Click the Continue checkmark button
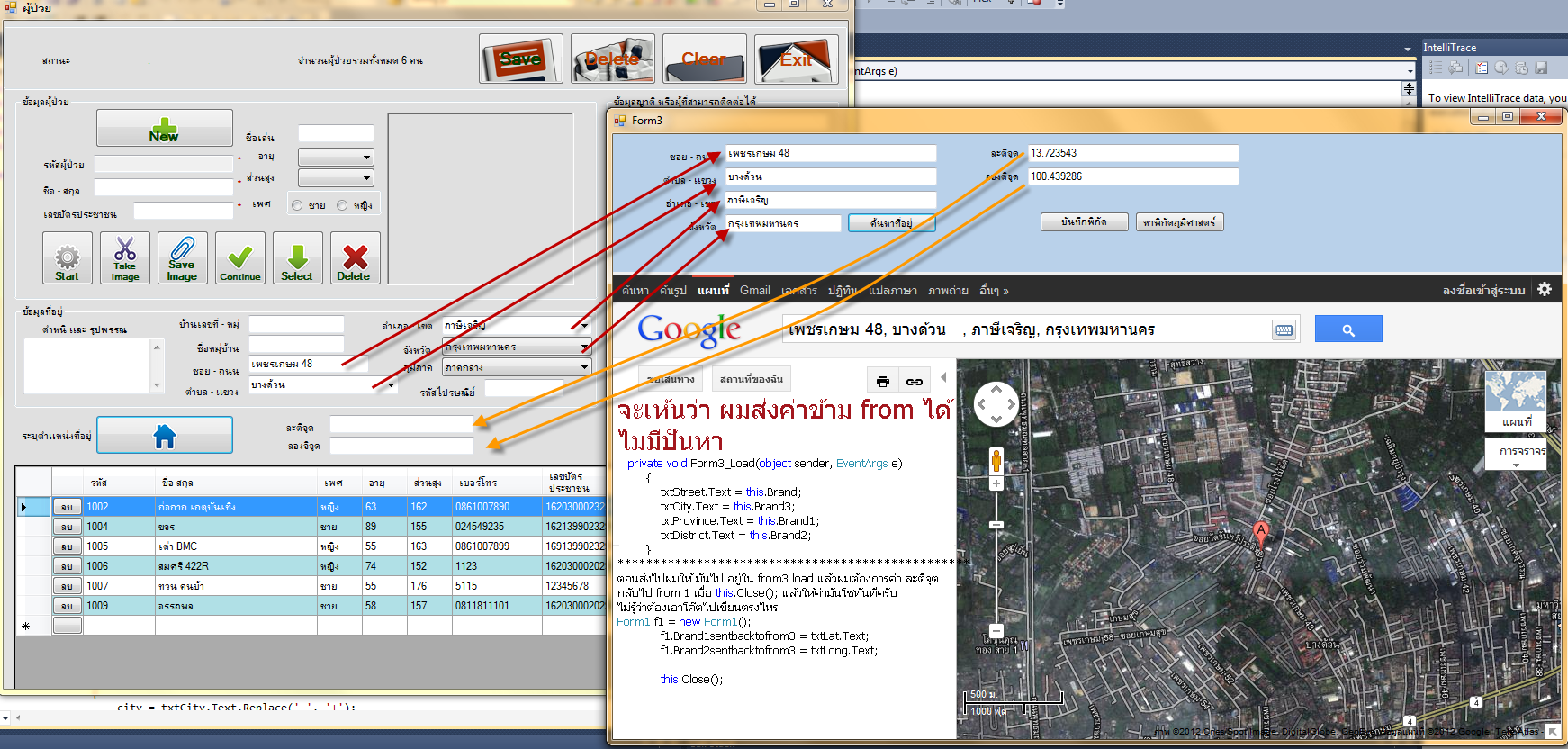The image size is (1568, 749). (x=240, y=258)
